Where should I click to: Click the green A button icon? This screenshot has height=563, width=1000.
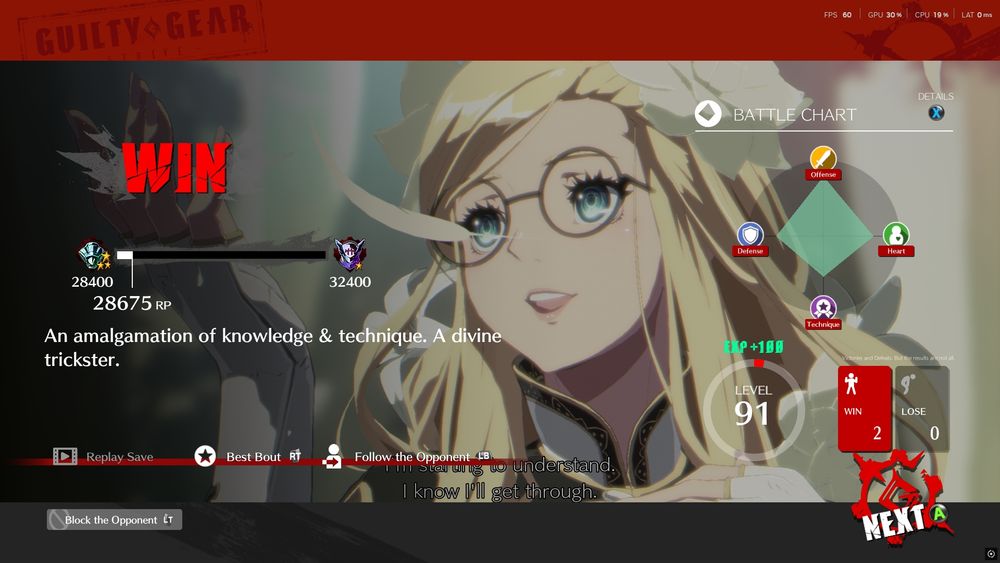[939, 513]
